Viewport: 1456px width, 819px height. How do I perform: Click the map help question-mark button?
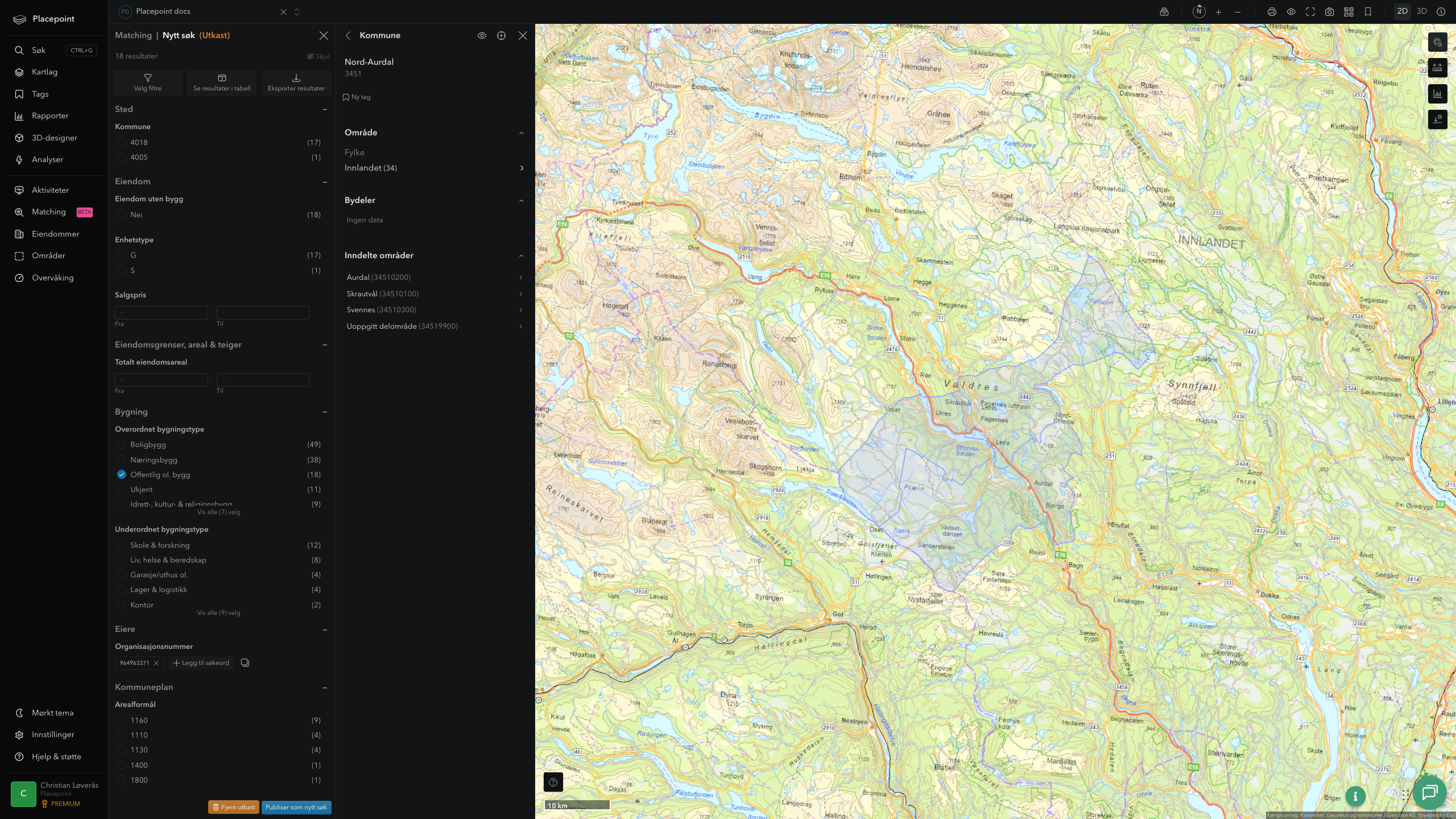553,782
